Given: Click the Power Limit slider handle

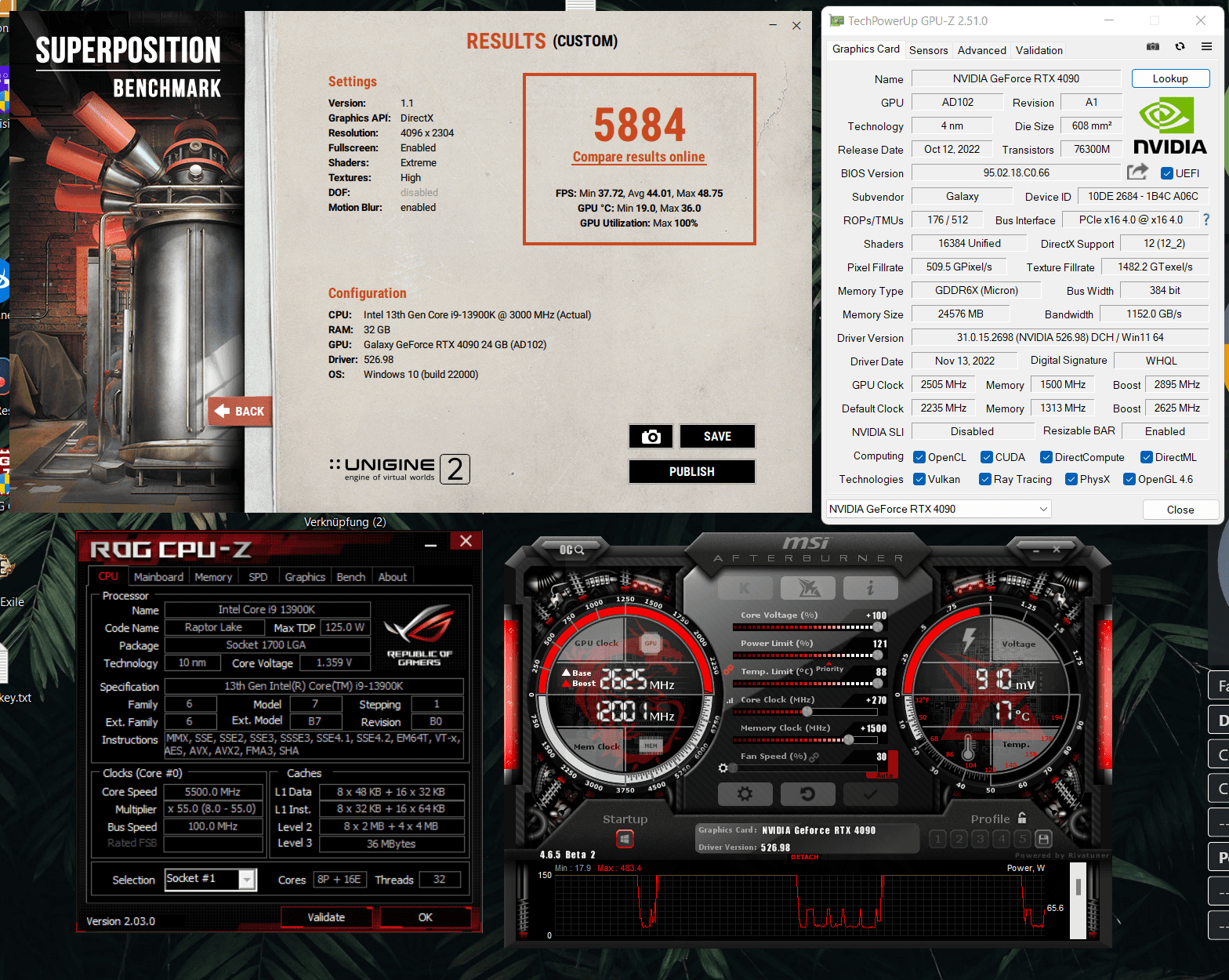Looking at the screenshot, I should click(x=878, y=655).
